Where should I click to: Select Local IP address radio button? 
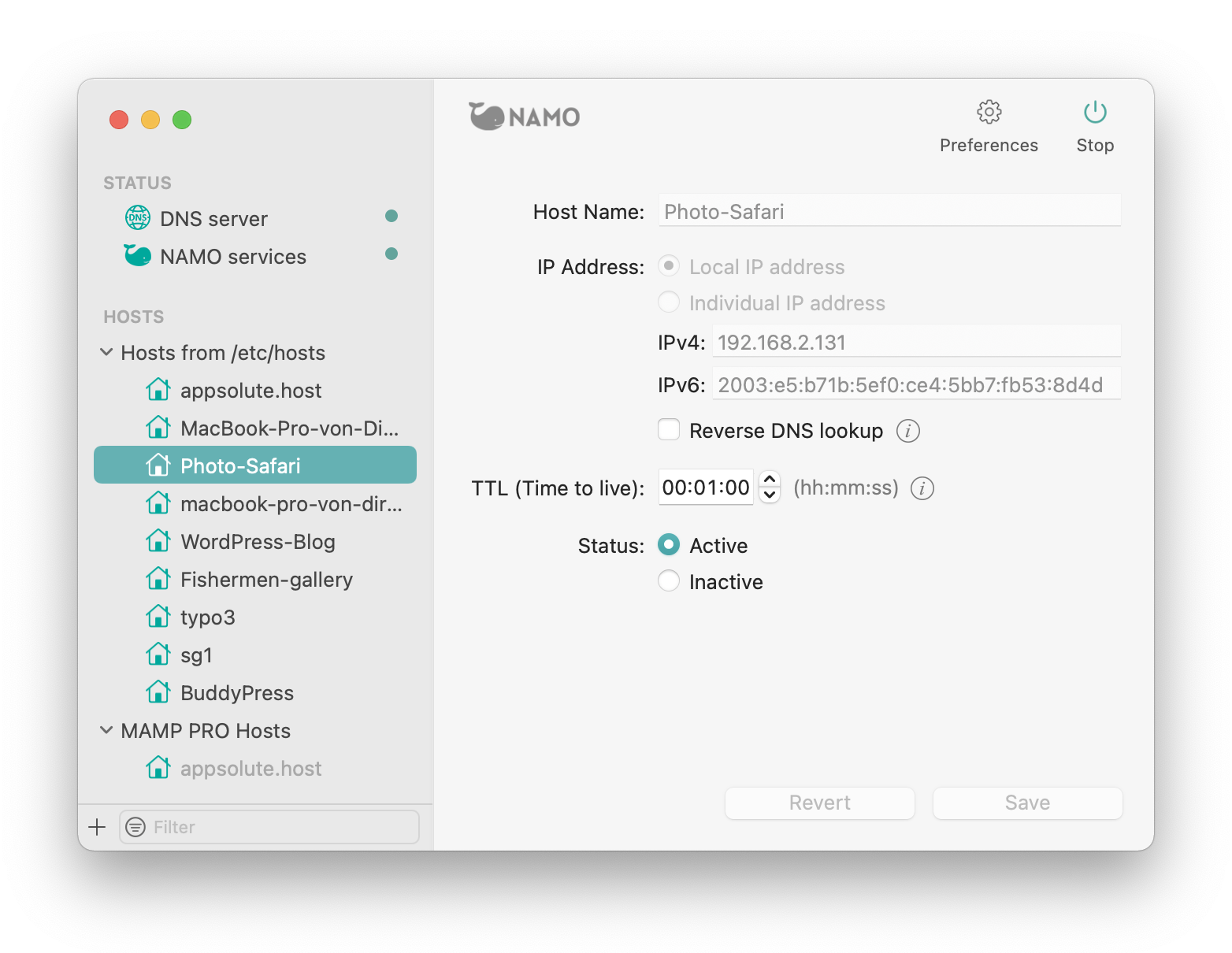669,266
